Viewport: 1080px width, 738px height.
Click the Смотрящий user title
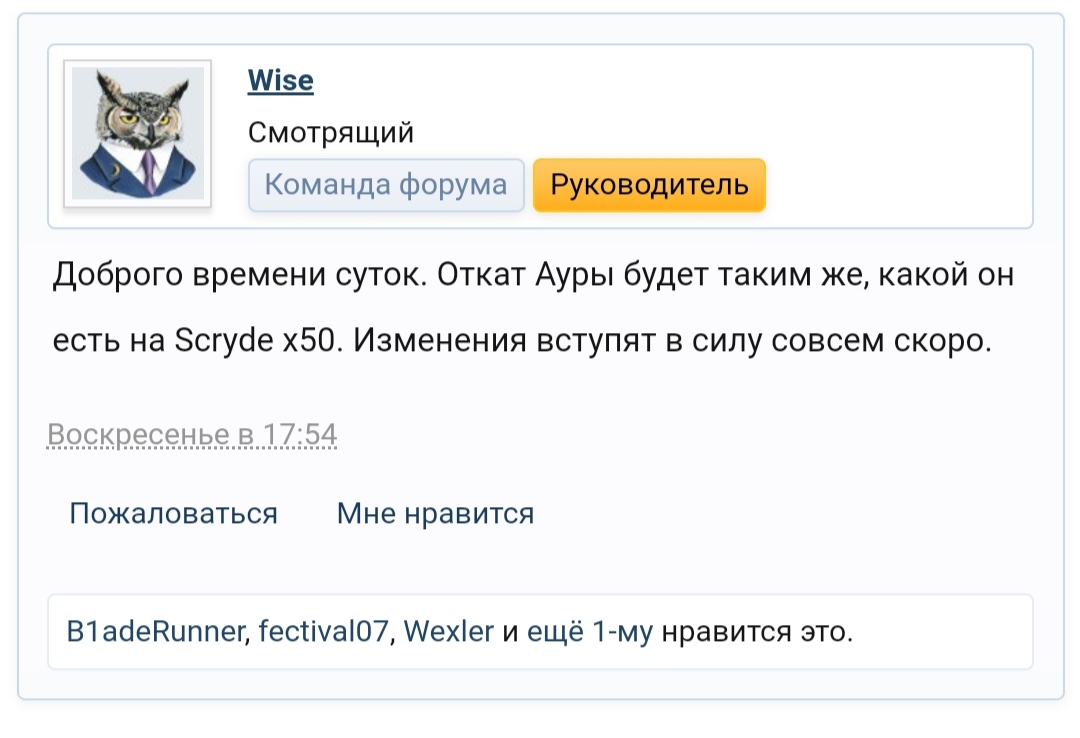point(330,132)
